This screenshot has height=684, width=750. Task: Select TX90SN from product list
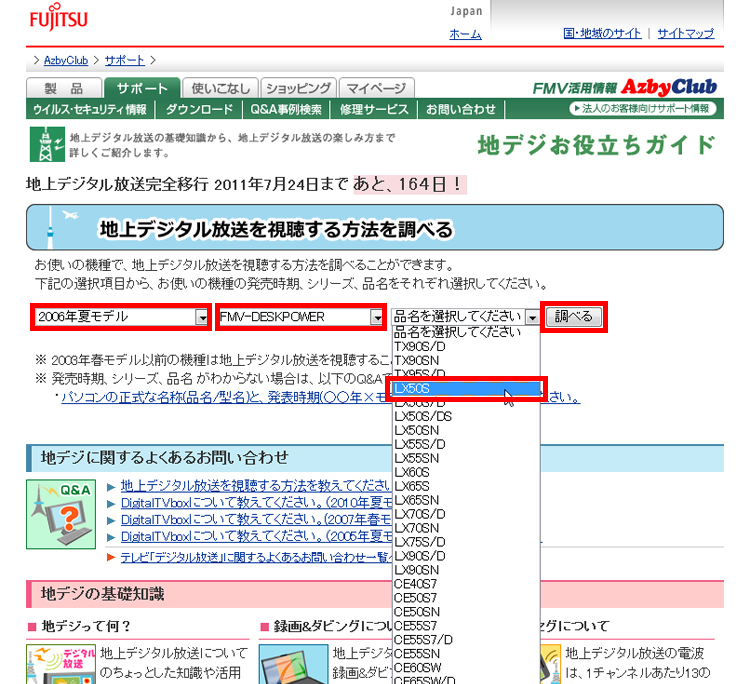466,360
